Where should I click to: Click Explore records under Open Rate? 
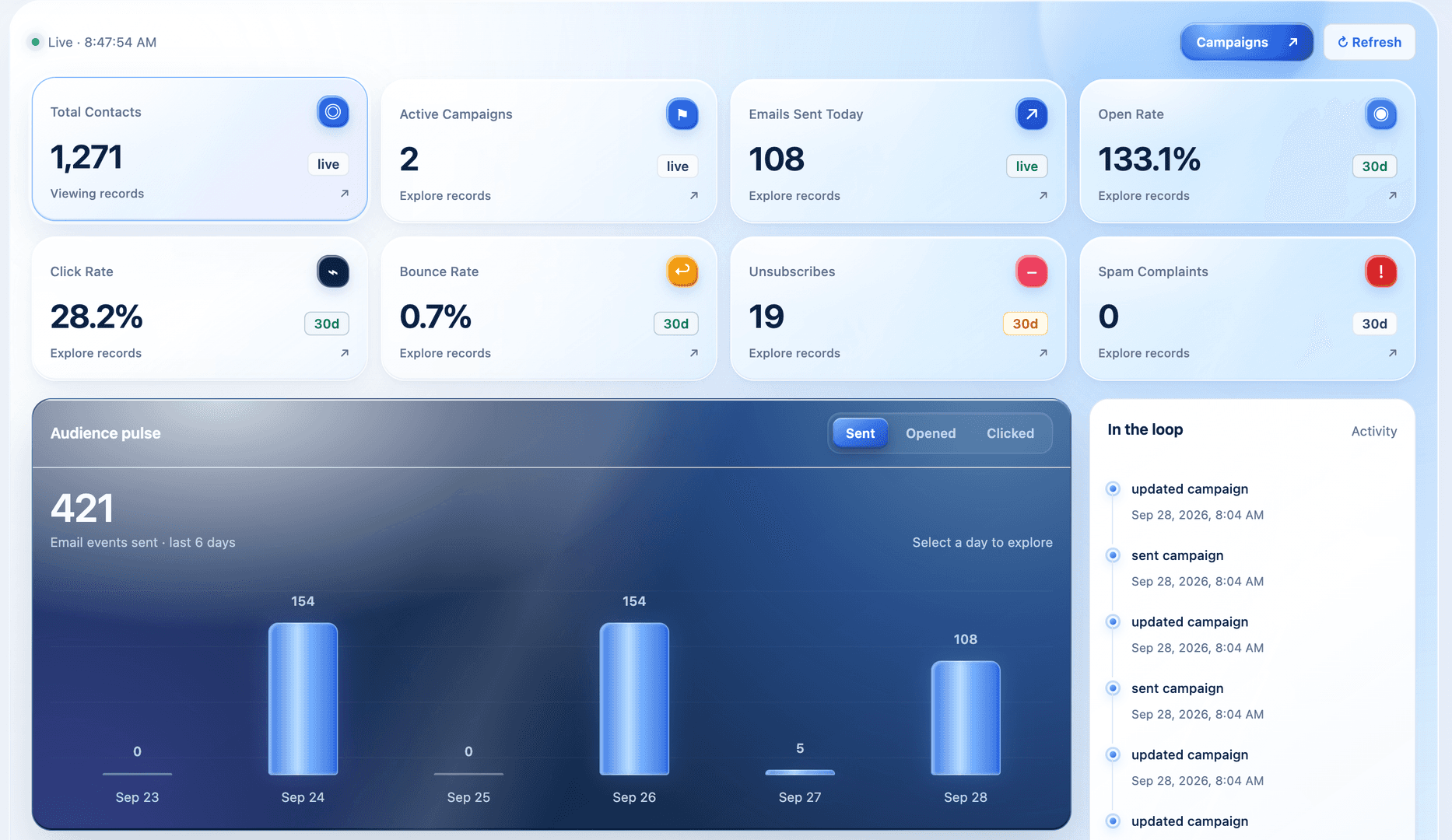point(1144,196)
